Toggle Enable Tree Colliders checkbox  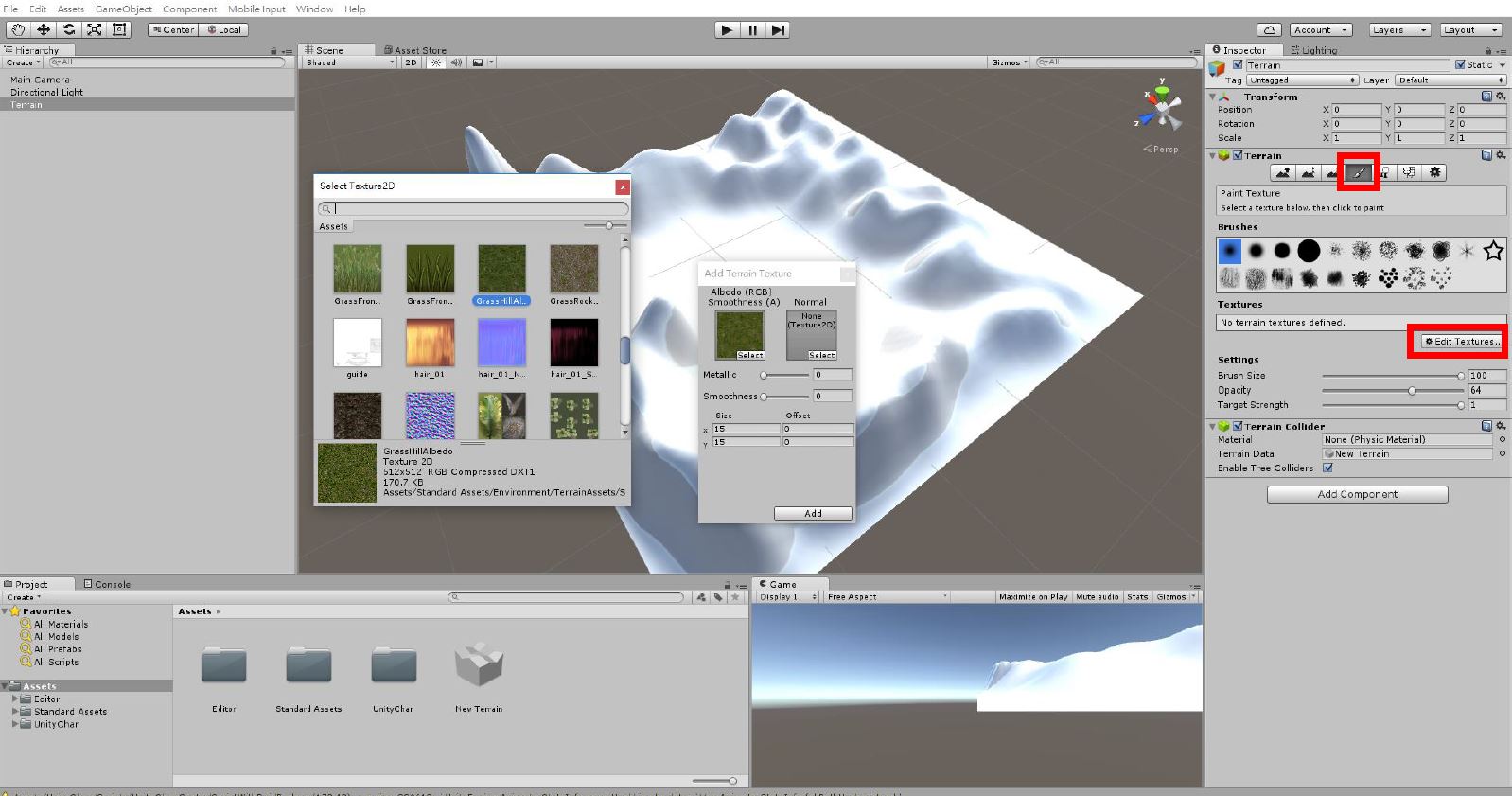[x=1327, y=468]
